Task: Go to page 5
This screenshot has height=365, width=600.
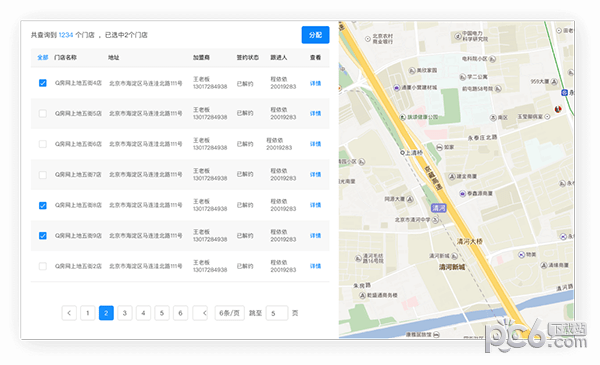Action: pos(162,313)
